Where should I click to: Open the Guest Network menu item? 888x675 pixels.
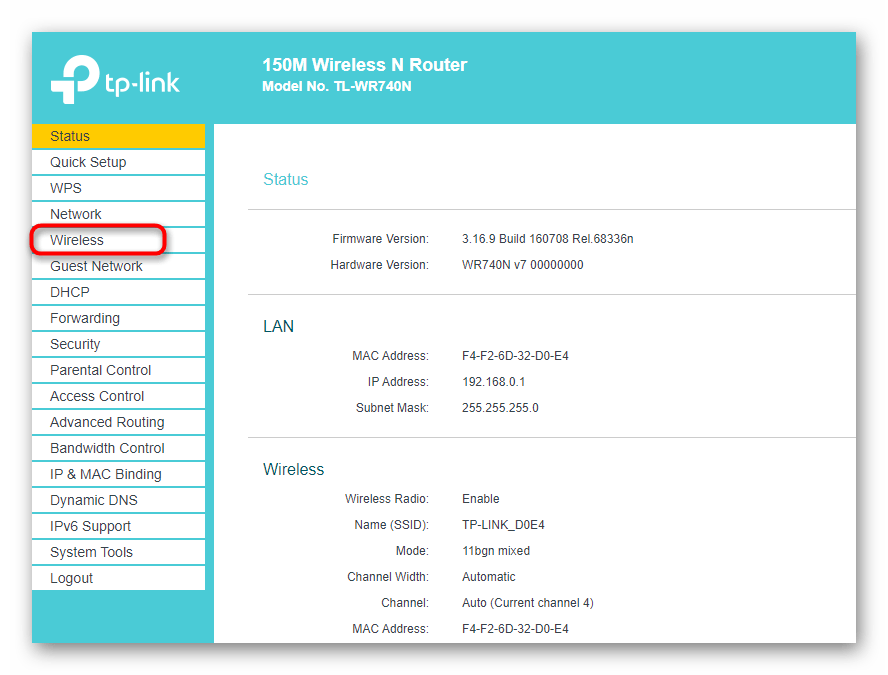click(x=118, y=267)
